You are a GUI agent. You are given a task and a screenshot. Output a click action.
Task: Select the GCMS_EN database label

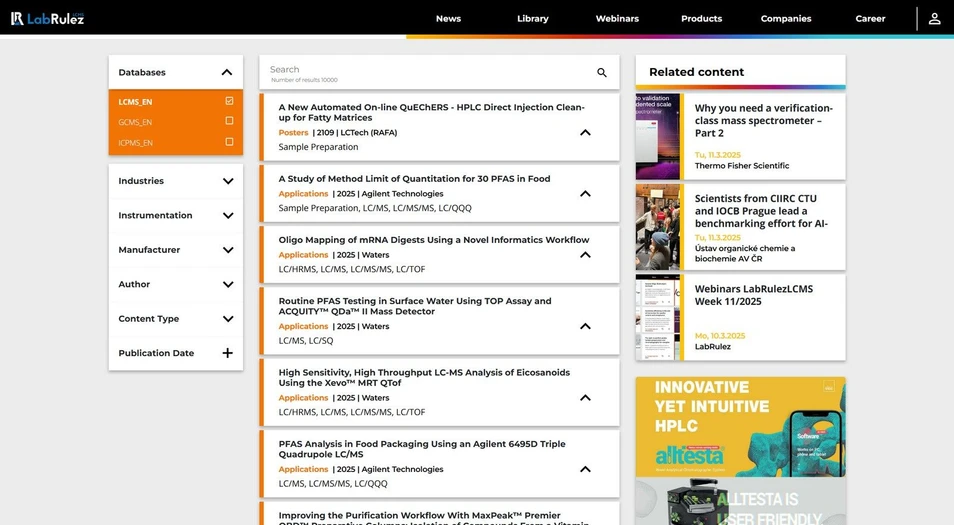point(135,122)
